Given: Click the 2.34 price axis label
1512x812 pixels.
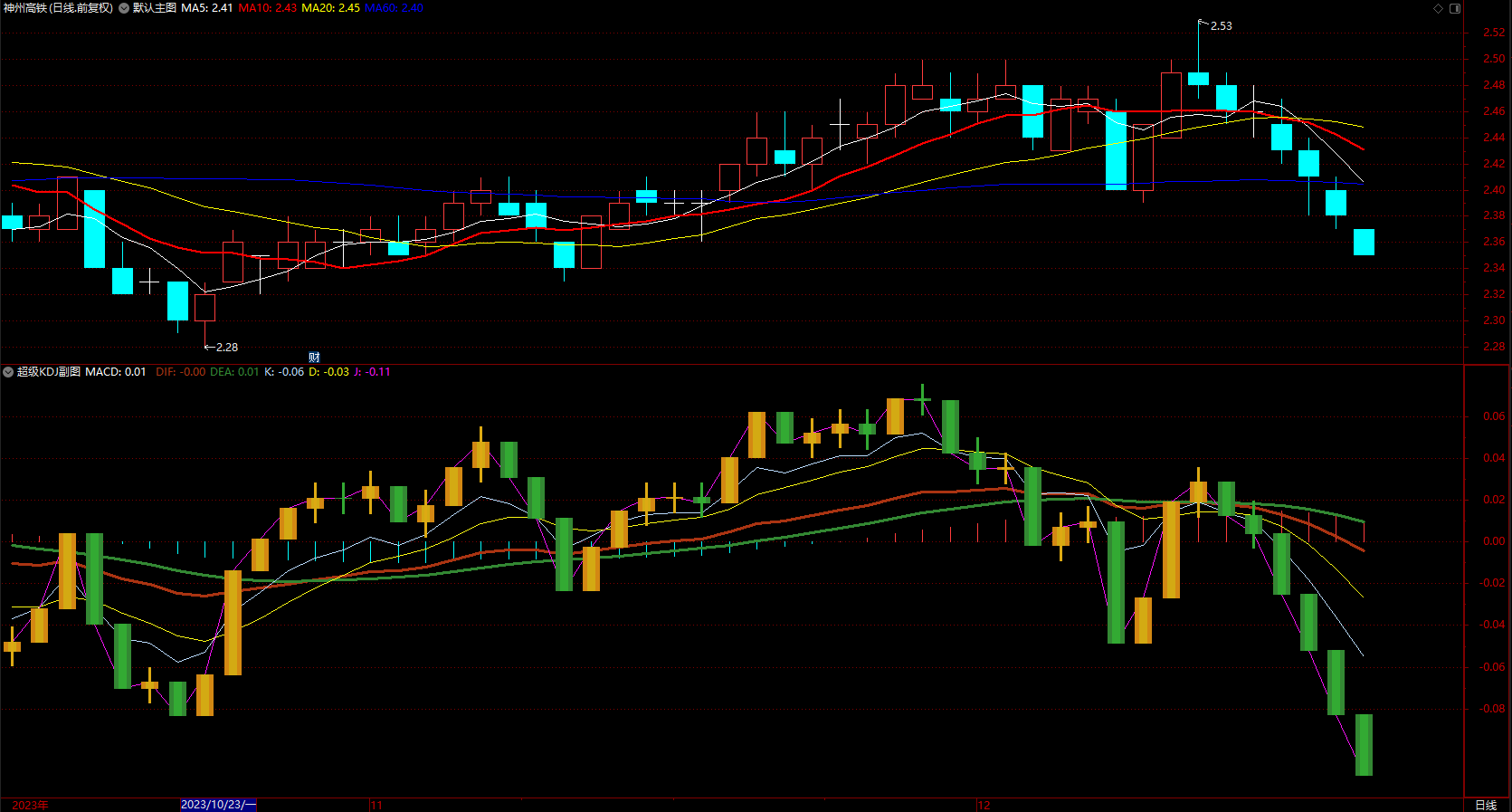Looking at the screenshot, I should [1494, 268].
